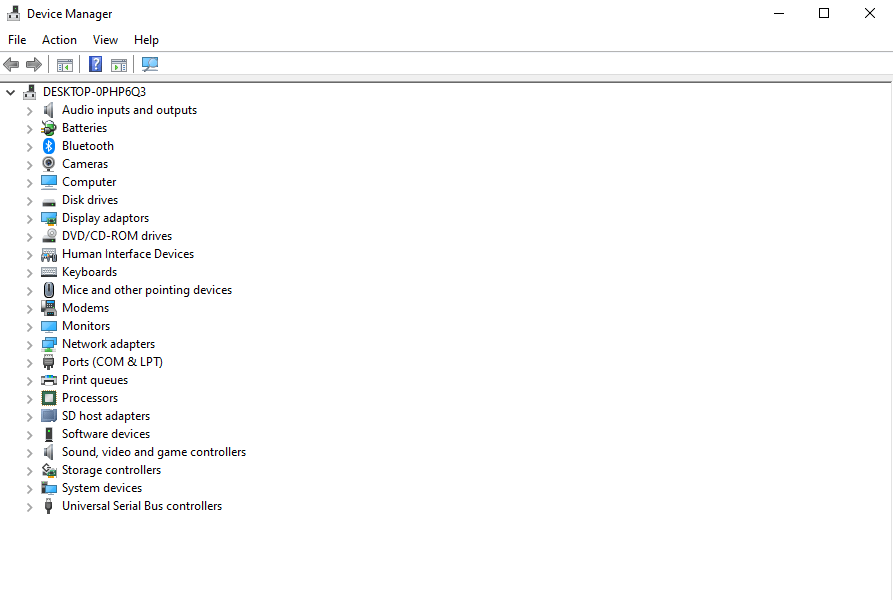
Task: Click the Bluetooth category icon
Action: 49,146
